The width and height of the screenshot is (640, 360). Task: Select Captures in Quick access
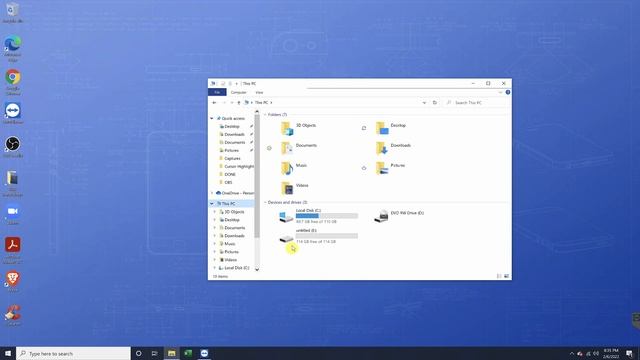point(232,158)
